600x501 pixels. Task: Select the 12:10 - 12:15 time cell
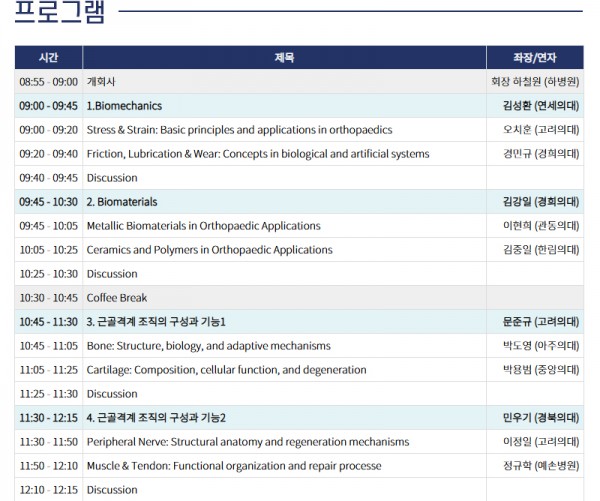(x=48, y=490)
